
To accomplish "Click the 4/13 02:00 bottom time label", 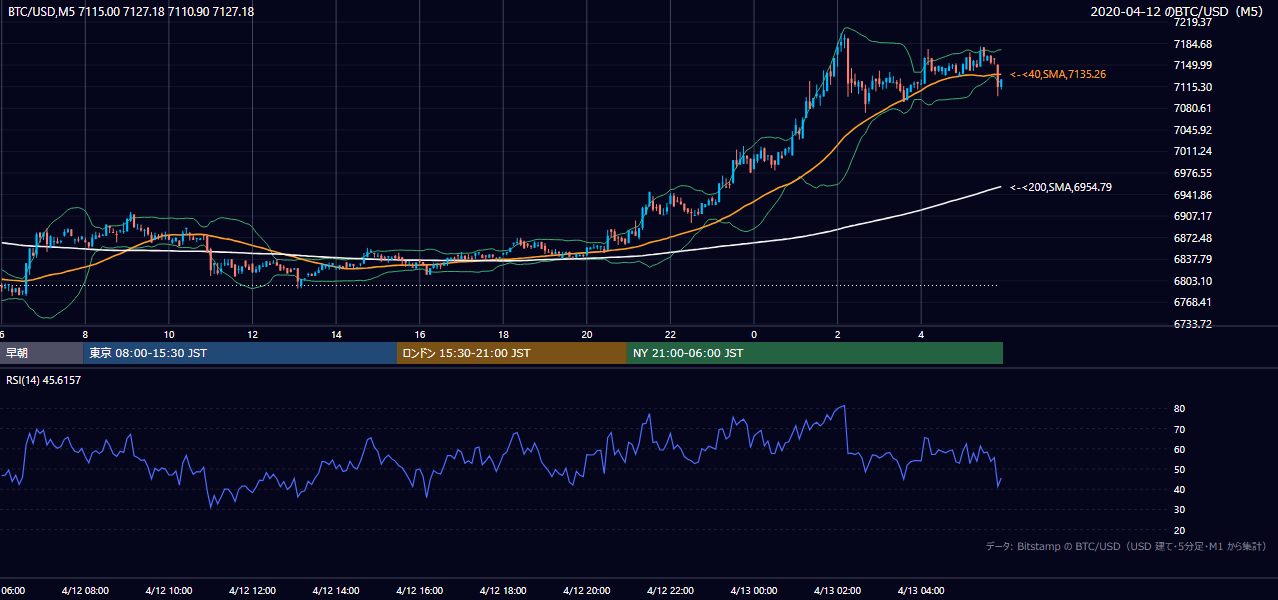I will [836, 591].
